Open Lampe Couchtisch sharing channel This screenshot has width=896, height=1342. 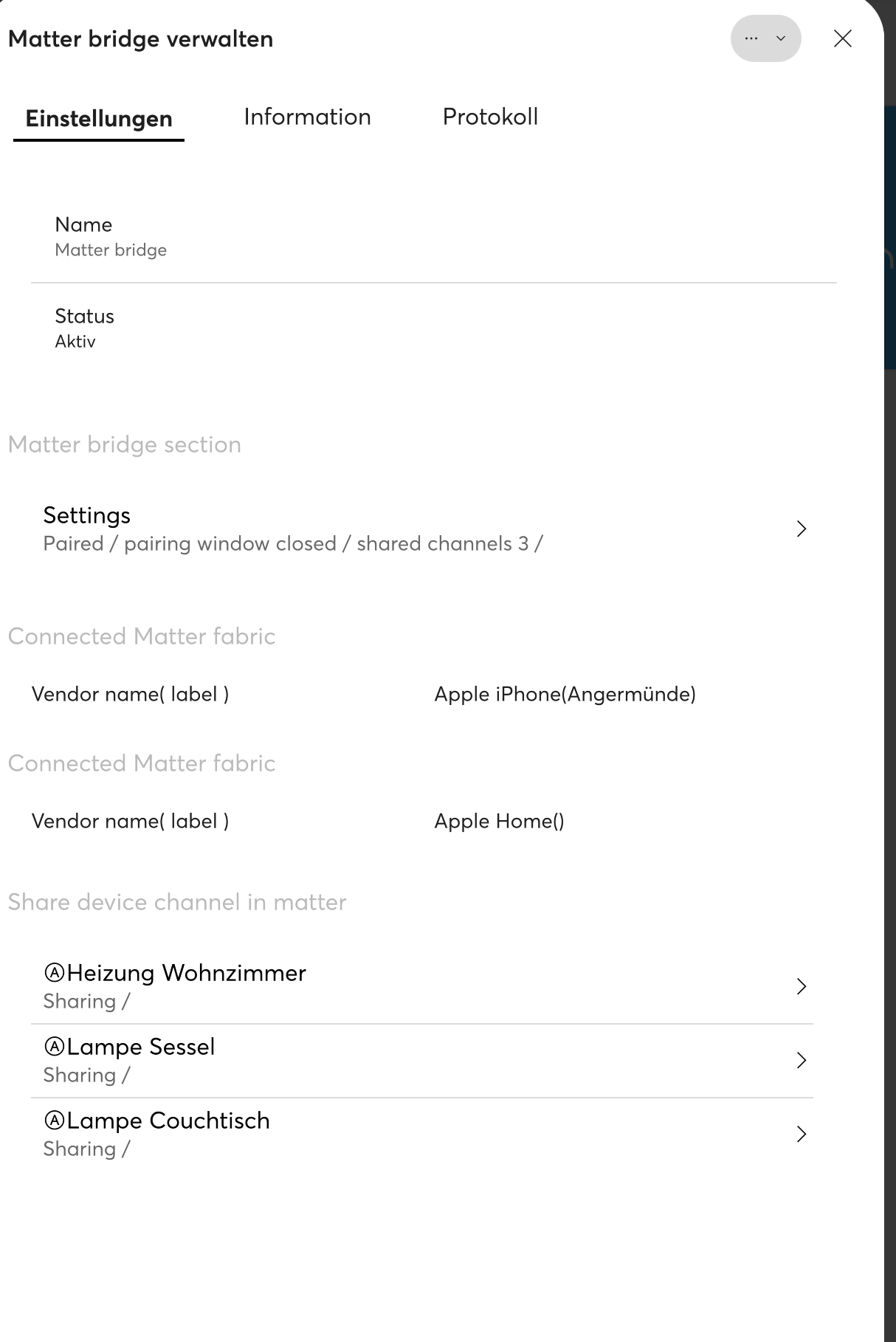(168, 1134)
